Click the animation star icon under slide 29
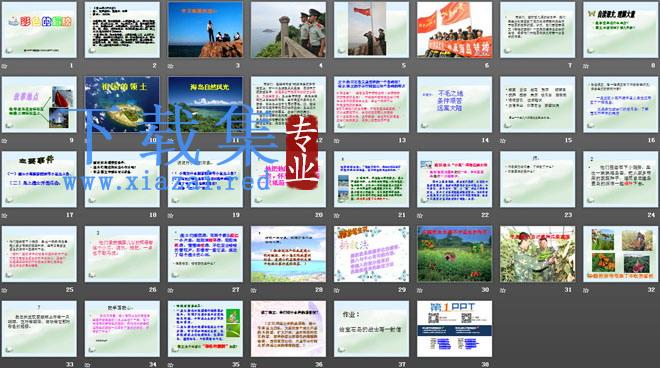The width and height of the screenshot is (660, 368). click(337, 290)
